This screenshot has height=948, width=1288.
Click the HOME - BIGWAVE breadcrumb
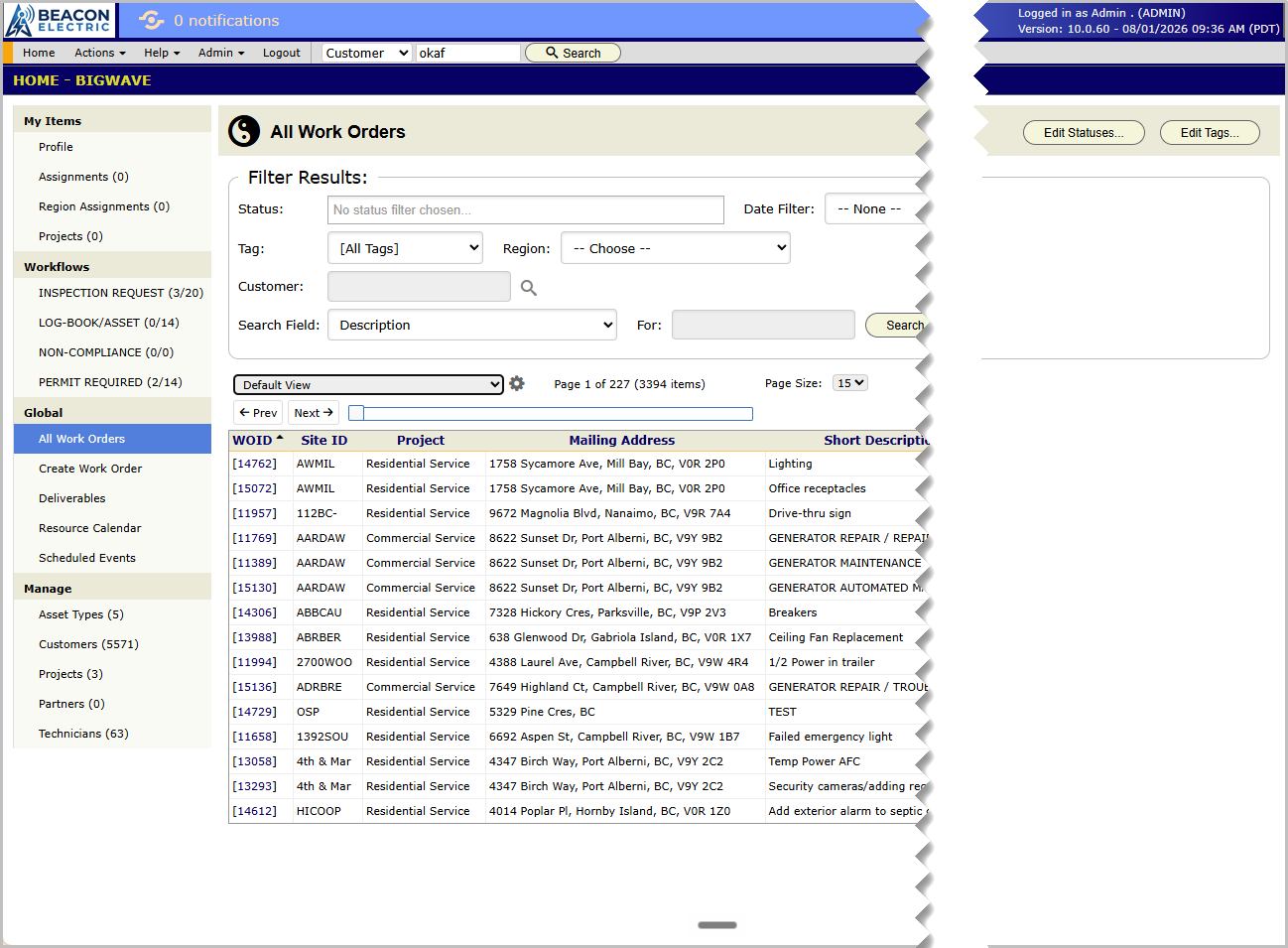click(x=82, y=80)
